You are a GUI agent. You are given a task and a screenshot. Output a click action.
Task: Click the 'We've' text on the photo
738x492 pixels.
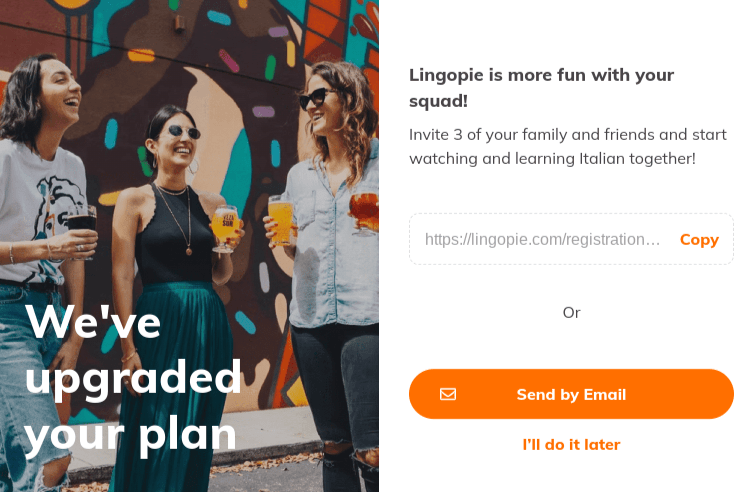(93, 322)
